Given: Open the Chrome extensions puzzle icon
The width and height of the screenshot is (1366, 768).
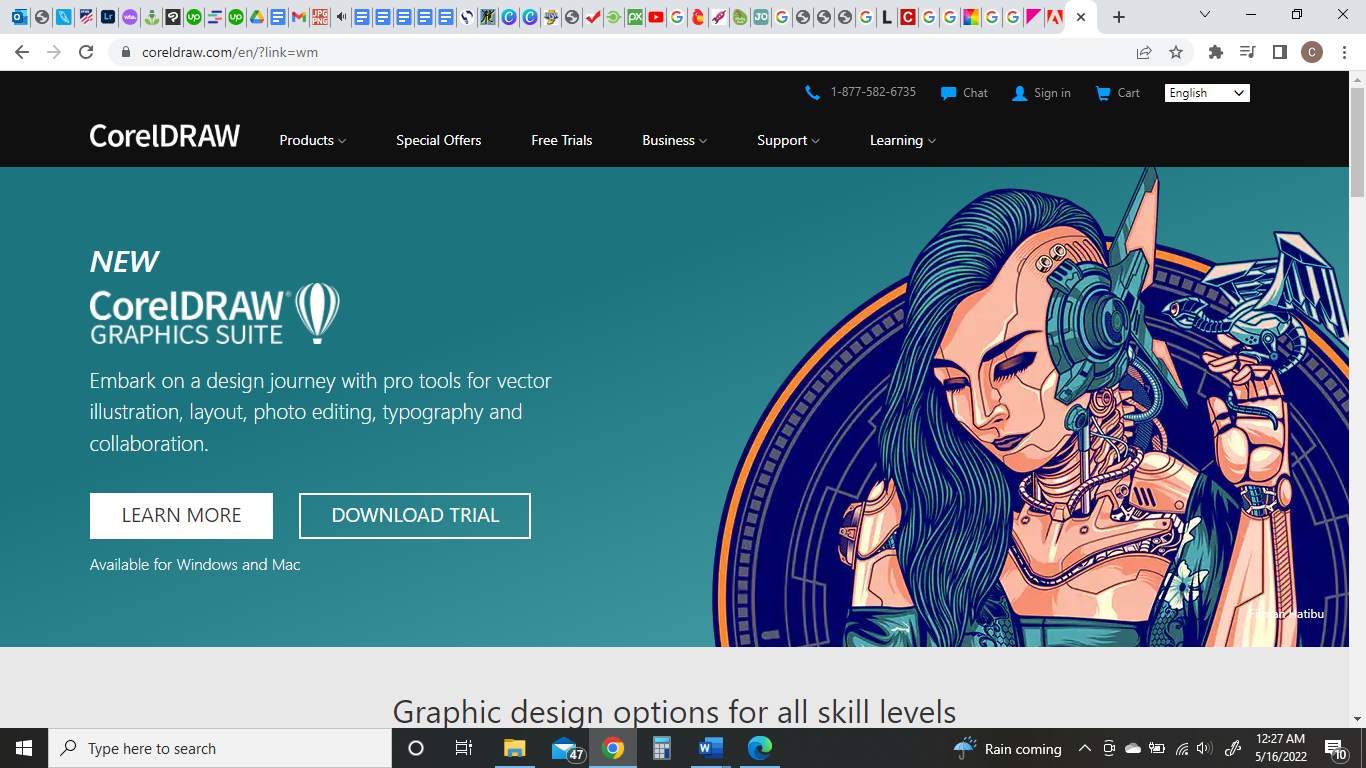Looking at the screenshot, I should [1216, 52].
